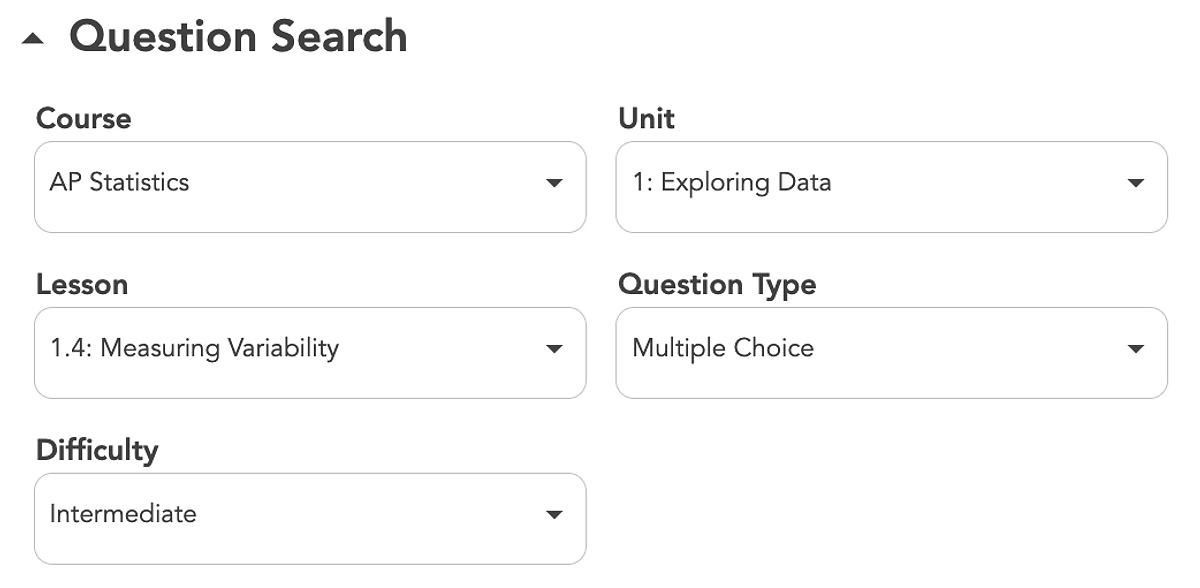This screenshot has width=1200, height=588.
Task: Click the Difficulty field label
Action: pyautogui.click(x=97, y=451)
